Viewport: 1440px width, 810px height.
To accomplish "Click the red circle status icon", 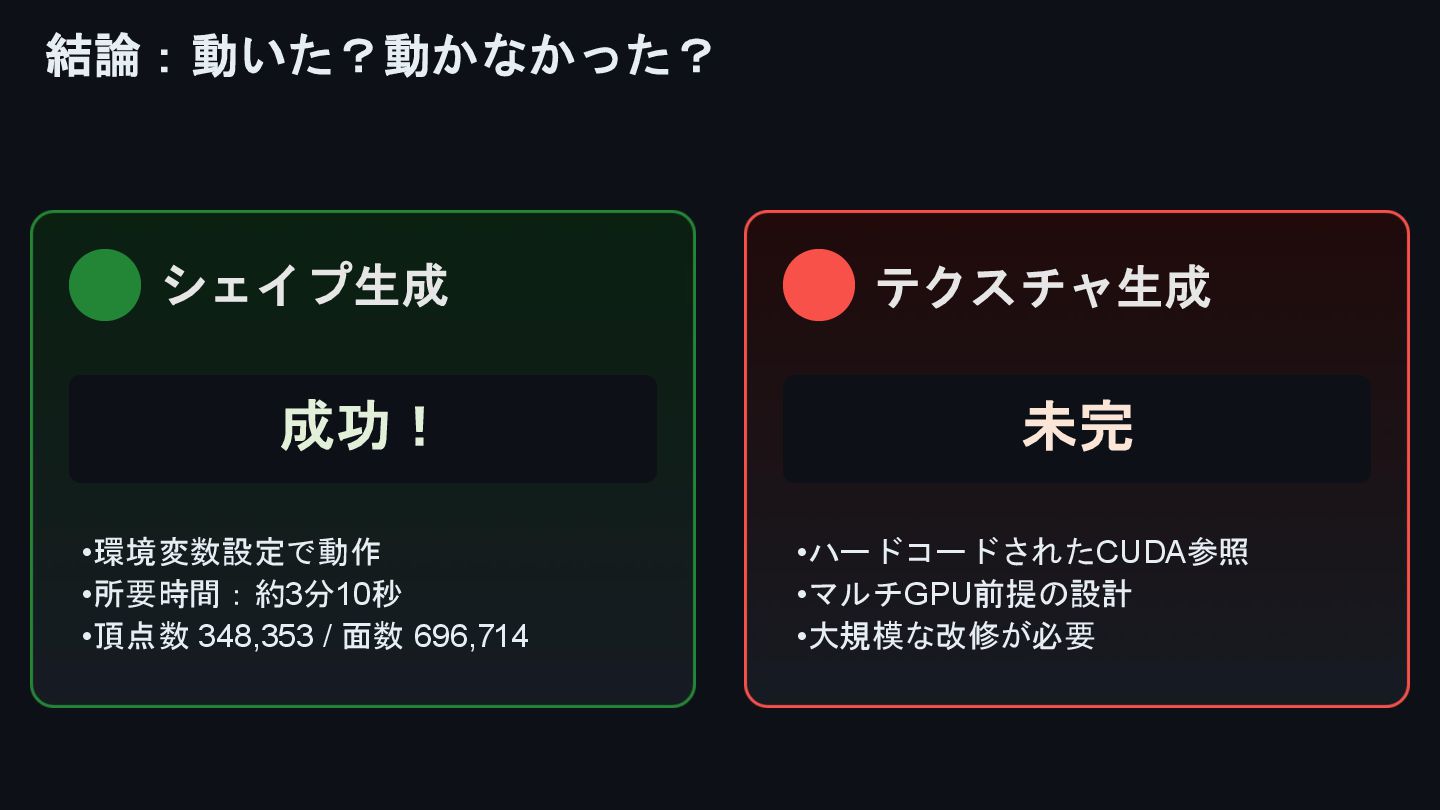I will [819, 285].
